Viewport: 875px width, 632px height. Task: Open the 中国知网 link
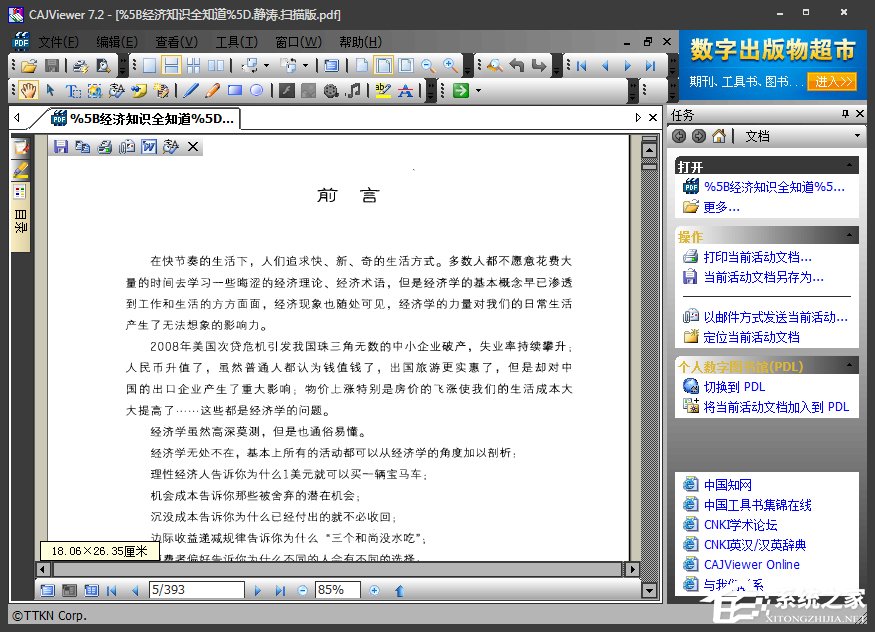coord(727,484)
